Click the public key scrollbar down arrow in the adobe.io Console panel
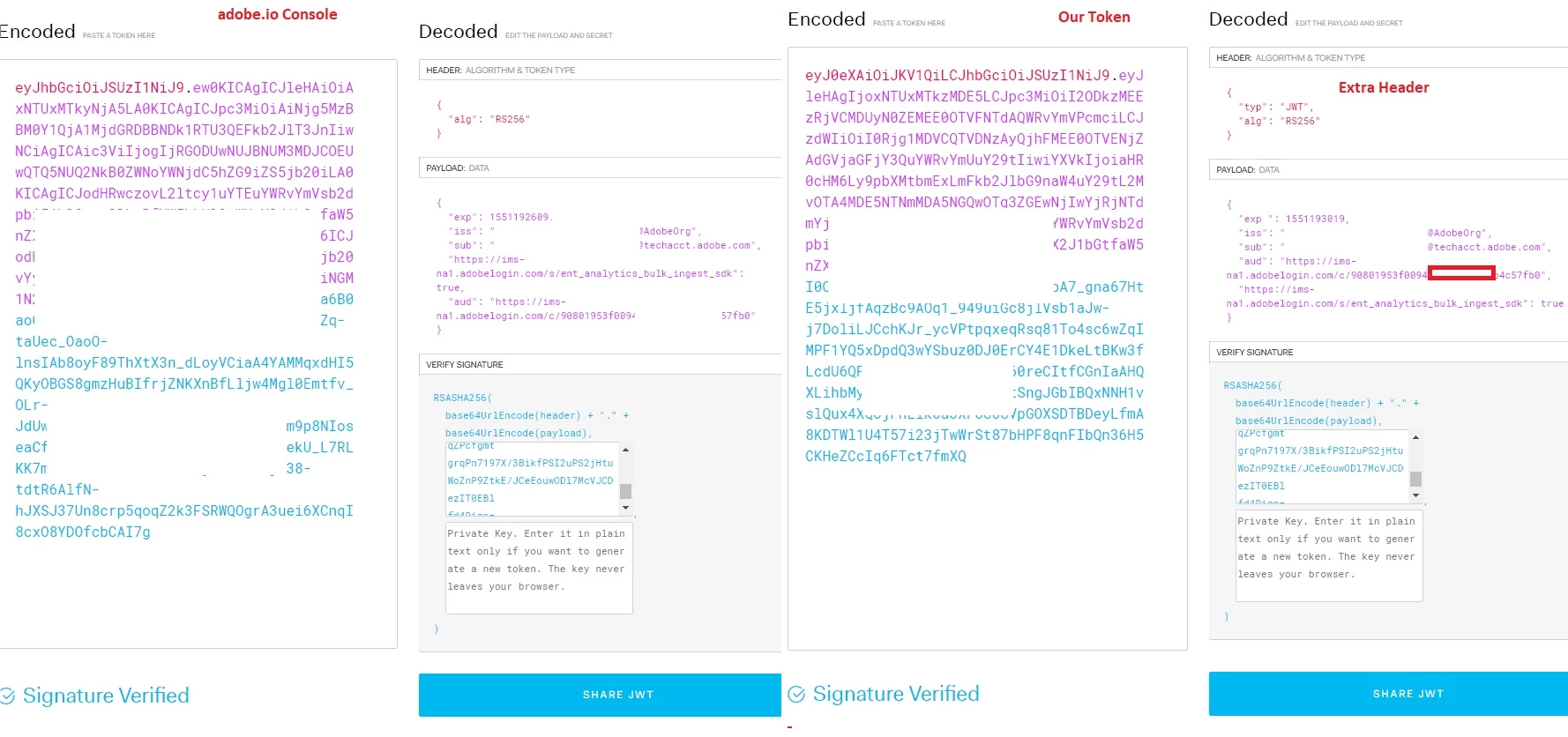The height and width of the screenshot is (737, 1568). pos(626,508)
